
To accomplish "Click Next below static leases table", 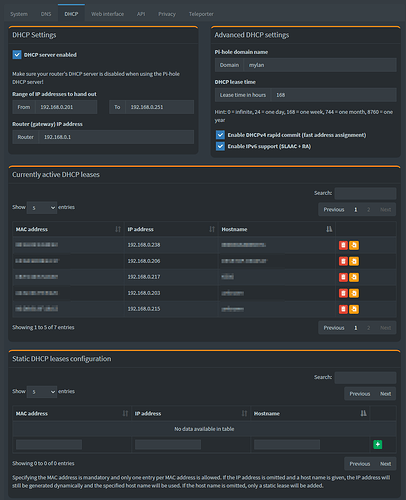I will (x=385, y=464).
